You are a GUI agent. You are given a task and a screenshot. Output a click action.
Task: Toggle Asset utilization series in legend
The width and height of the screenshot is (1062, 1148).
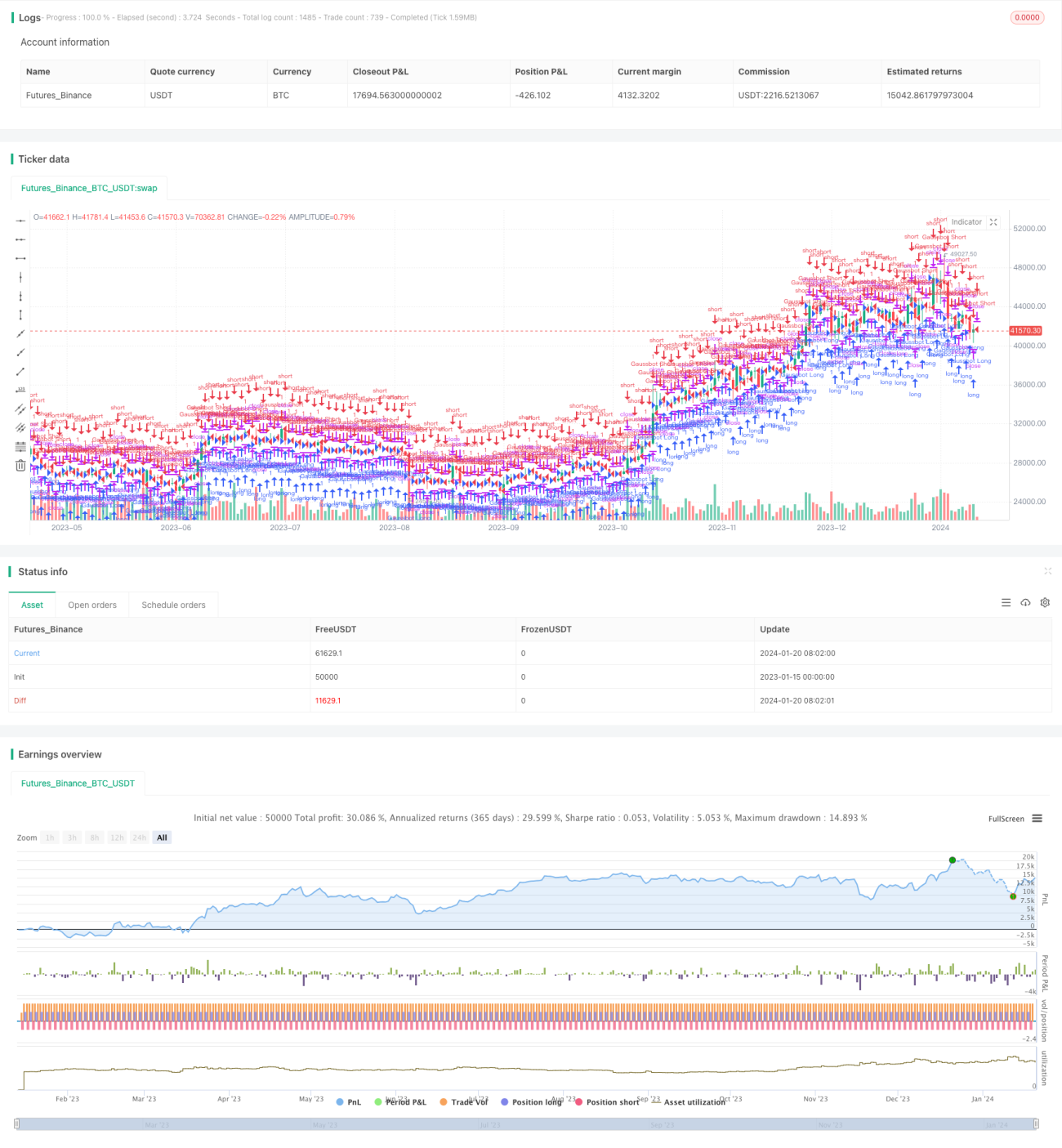689,1102
